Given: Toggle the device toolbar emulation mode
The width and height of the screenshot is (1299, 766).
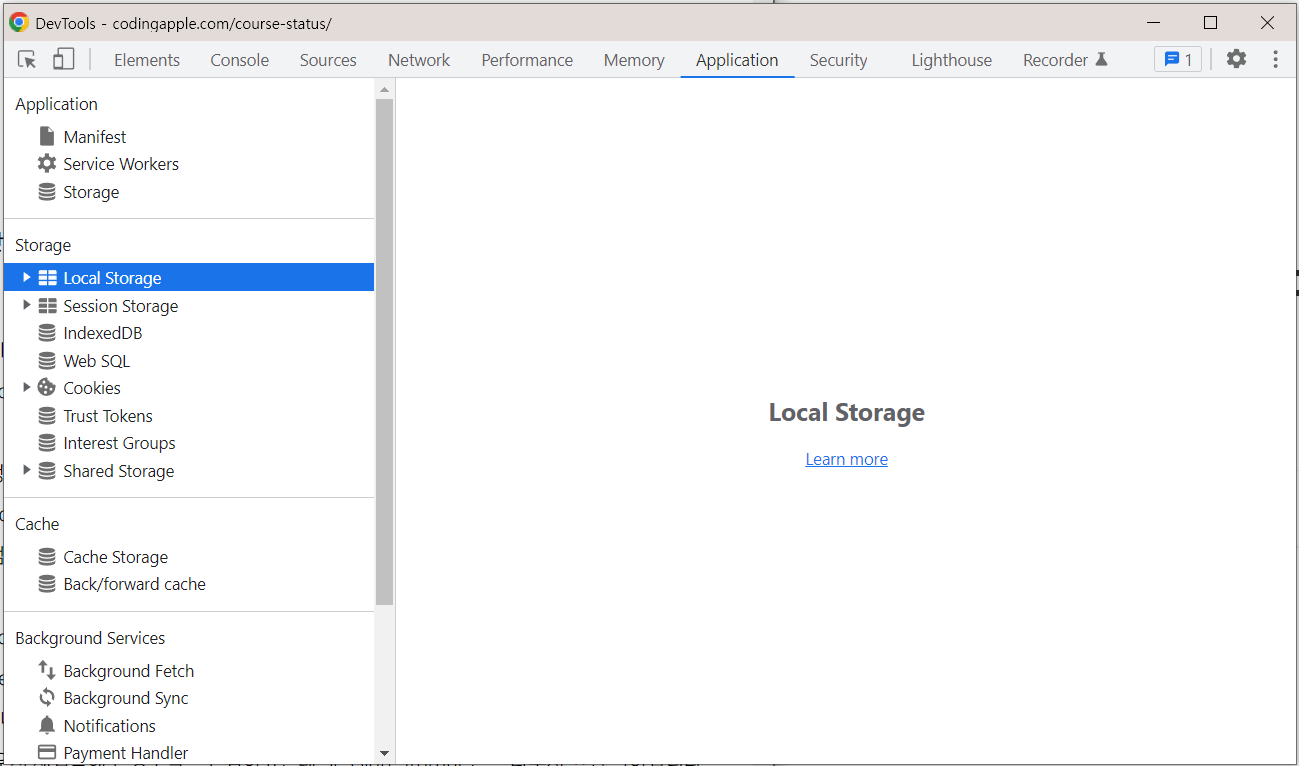Looking at the screenshot, I should click(63, 59).
